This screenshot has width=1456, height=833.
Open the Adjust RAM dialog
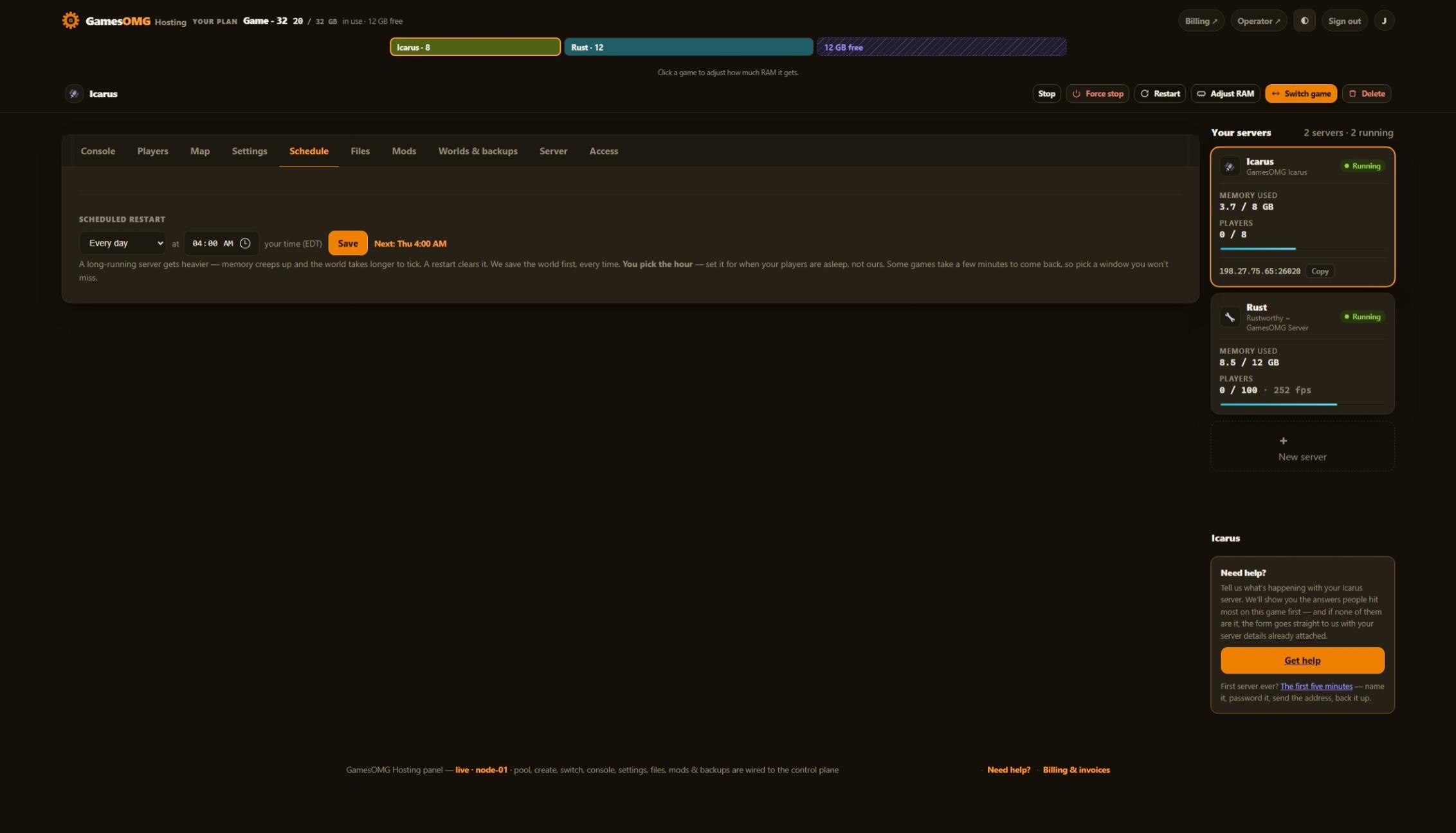click(1225, 93)
